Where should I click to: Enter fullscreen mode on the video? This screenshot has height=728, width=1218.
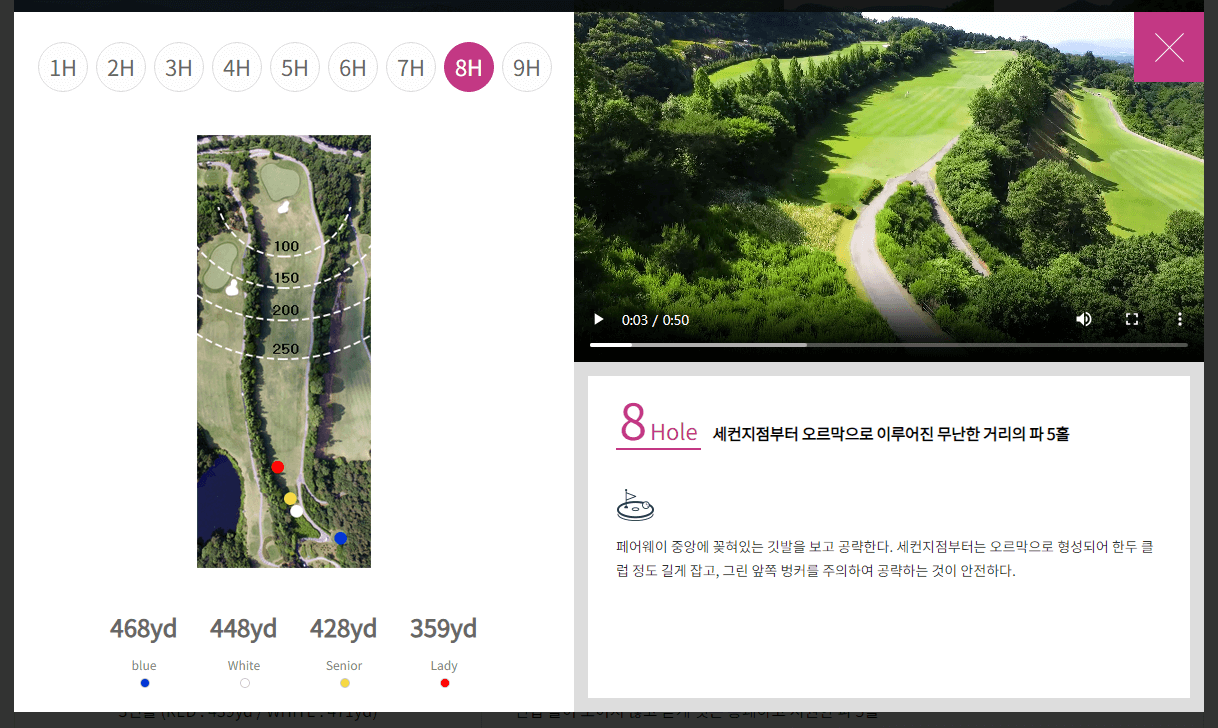coord(1132,318)
